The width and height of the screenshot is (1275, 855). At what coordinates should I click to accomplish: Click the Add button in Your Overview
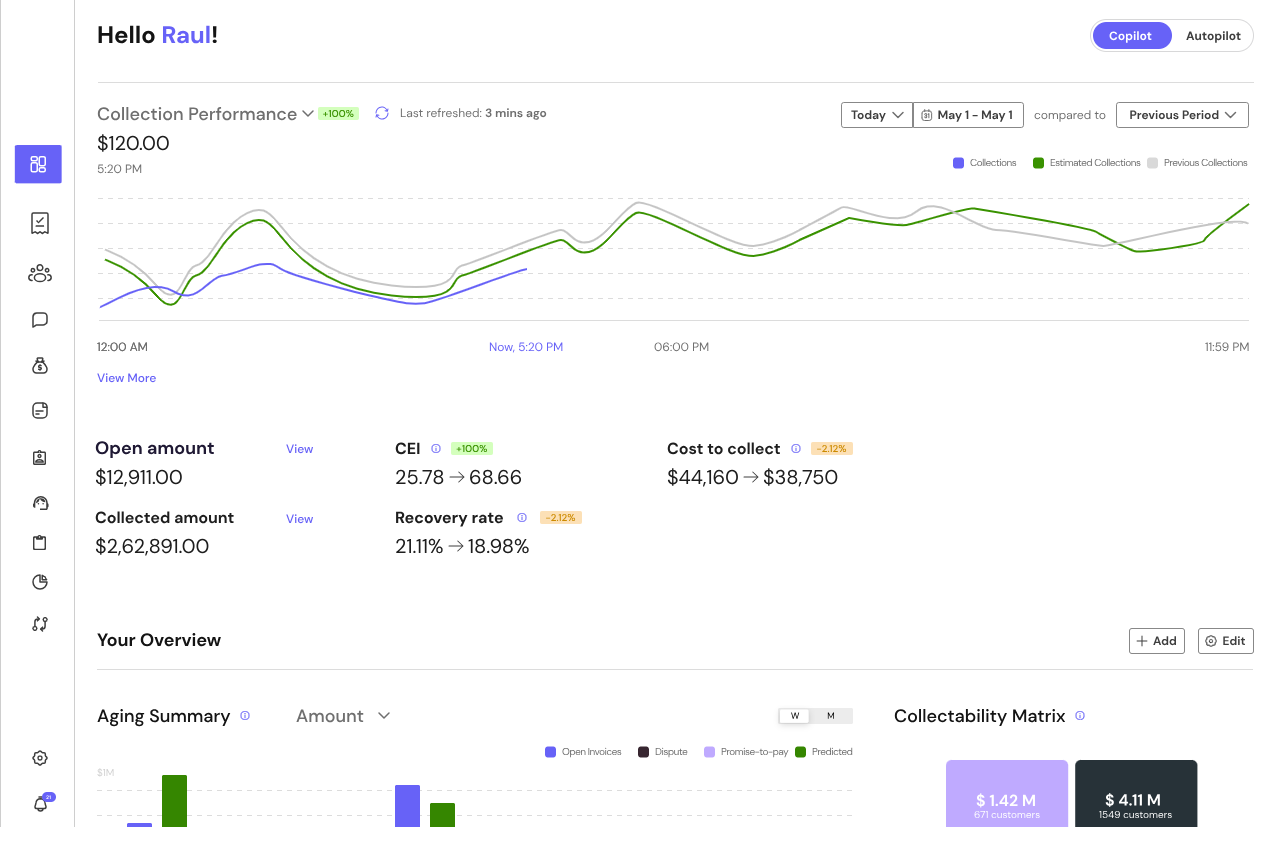click(1156, 640)
